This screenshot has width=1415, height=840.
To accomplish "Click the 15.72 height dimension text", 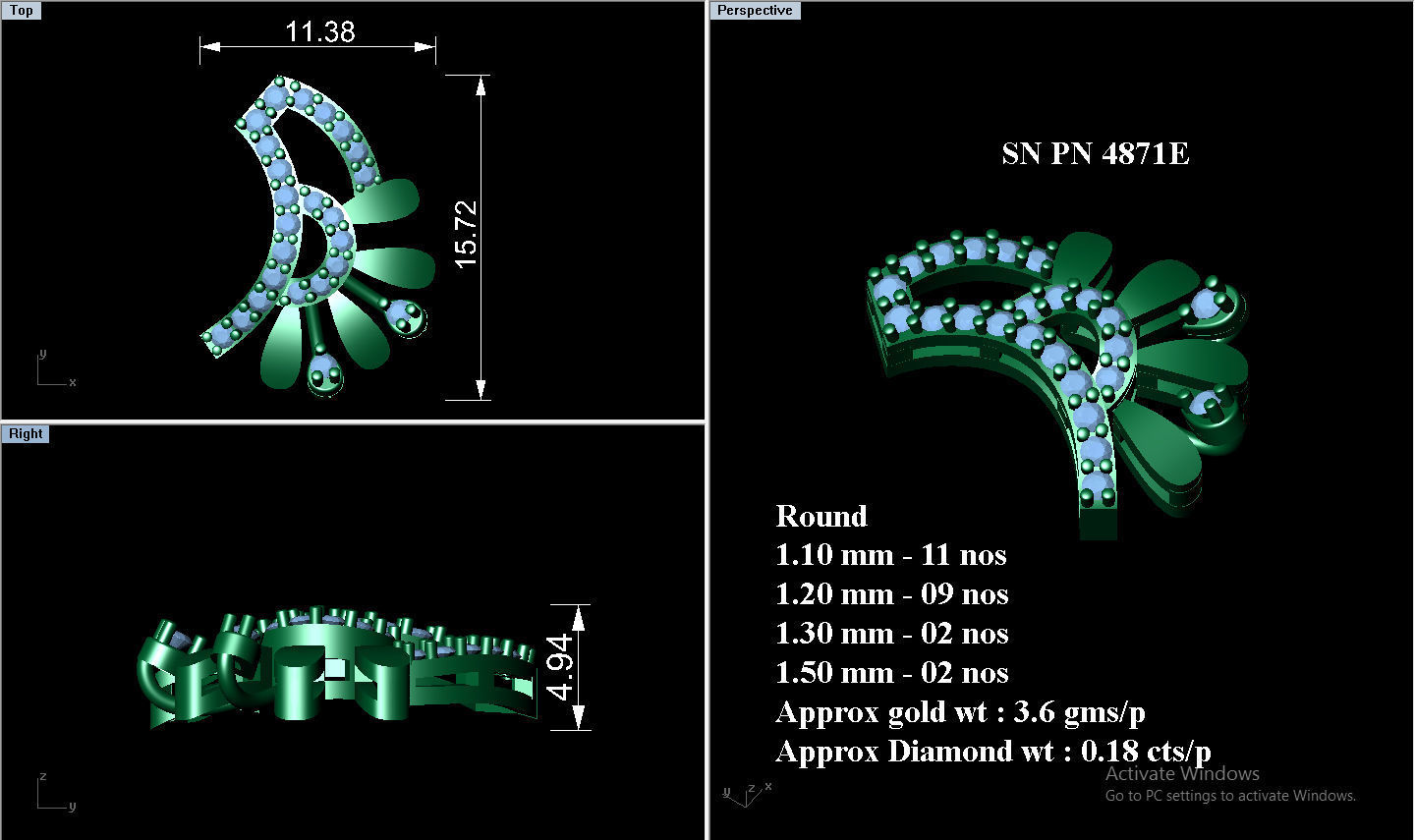I will 467,234.
